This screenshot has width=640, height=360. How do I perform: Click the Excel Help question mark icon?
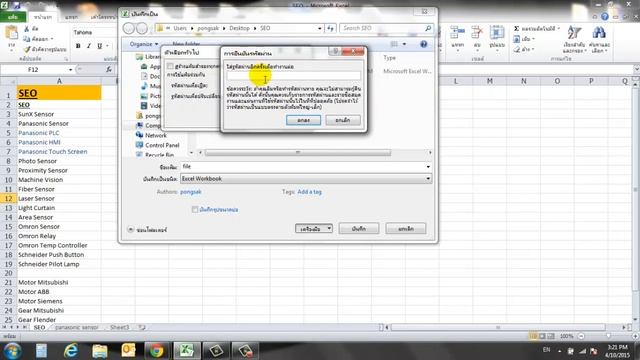[605, 17]
